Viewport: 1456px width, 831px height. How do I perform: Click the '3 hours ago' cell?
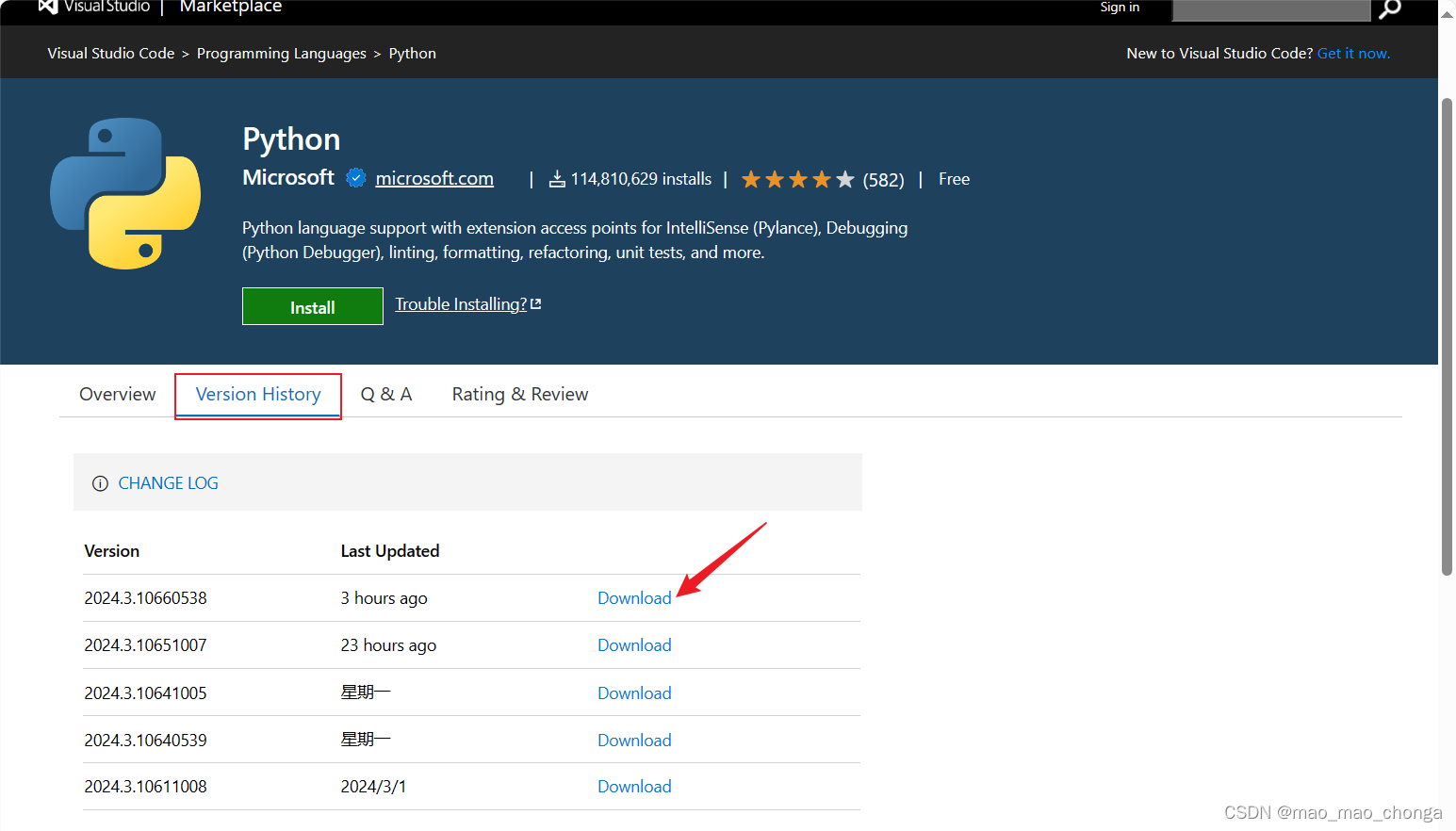[384, 598]
